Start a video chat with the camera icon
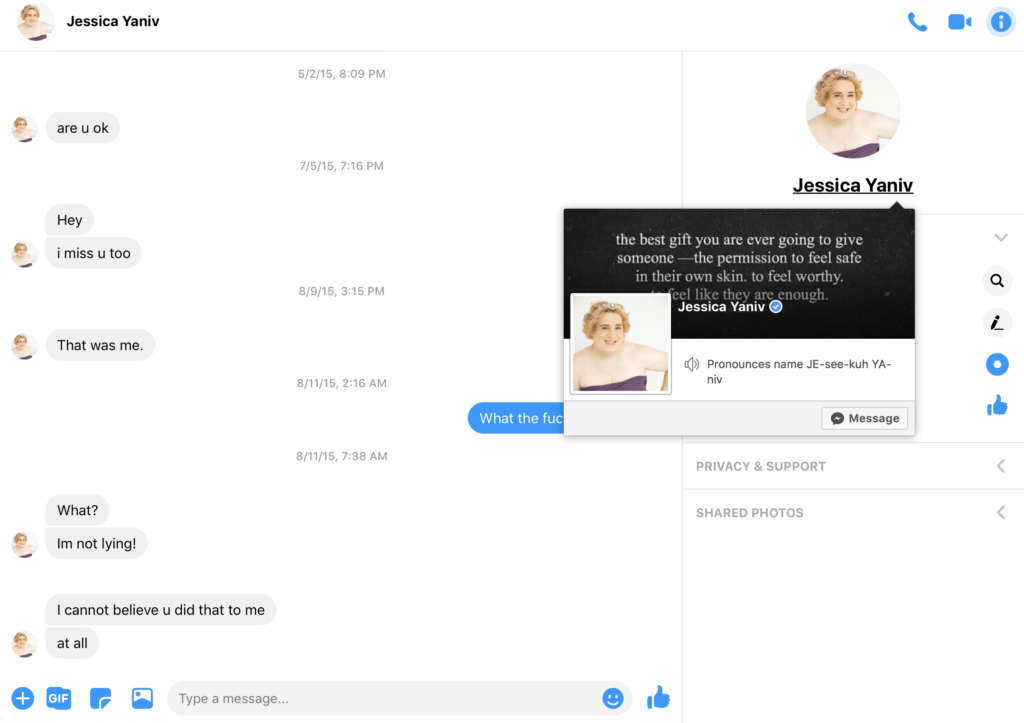This screenshot has height=723, width=1024. coord(959,22)
